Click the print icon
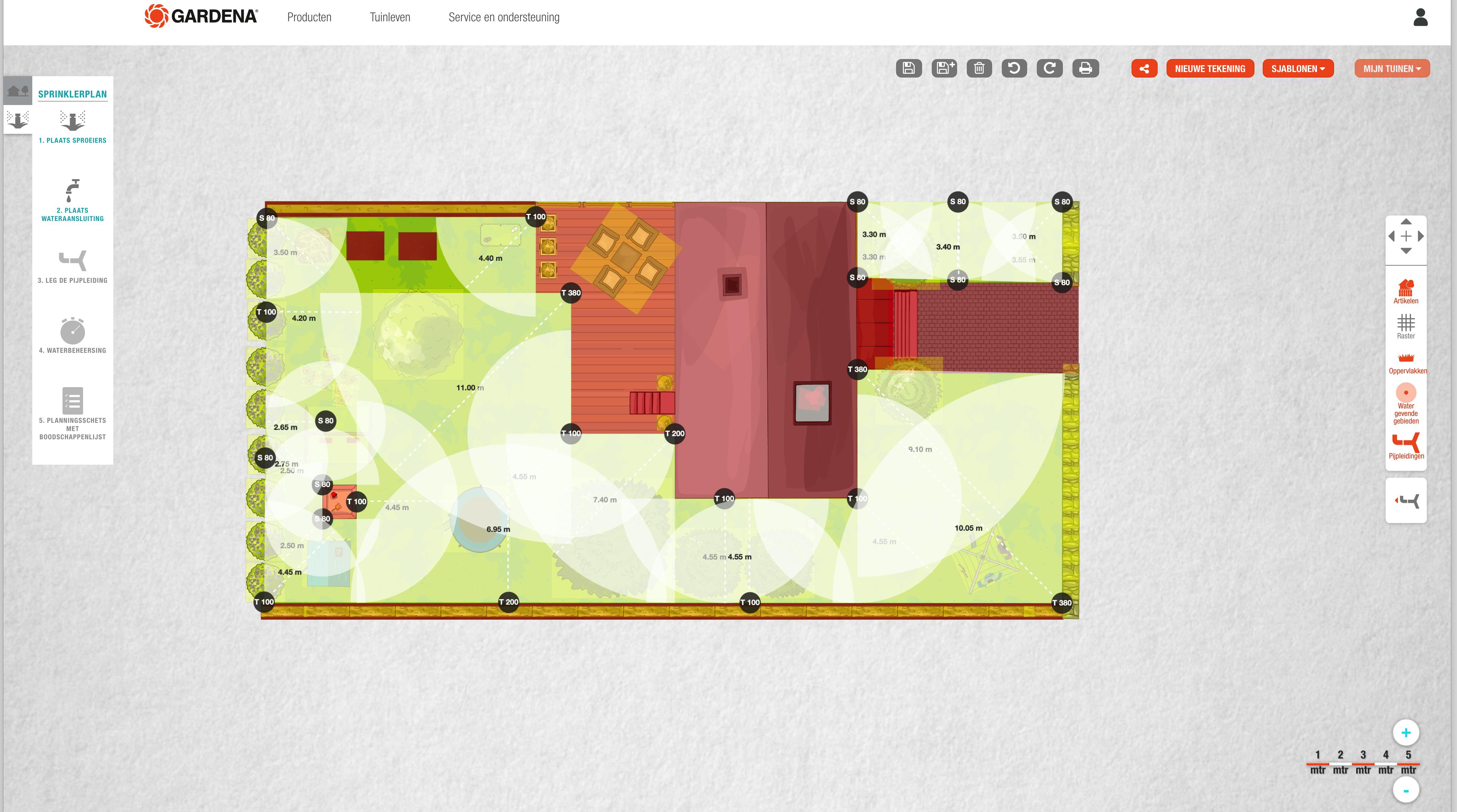1457x812 pixels. tap(1085, 68)
